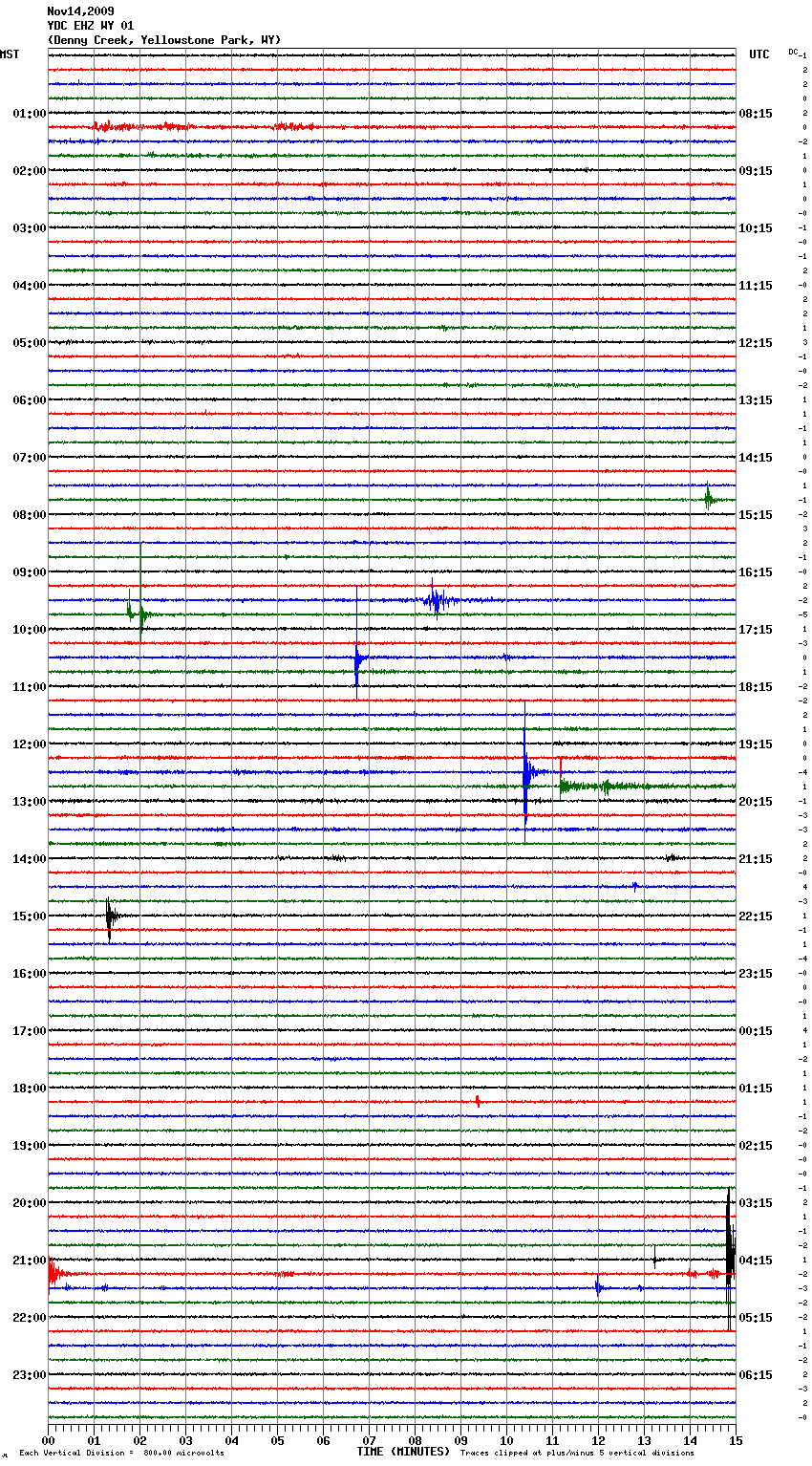The height and width of the screenshot is (1466, 812).
Task: Click the 19:15 UTC time label
Action: click(756, 744)
